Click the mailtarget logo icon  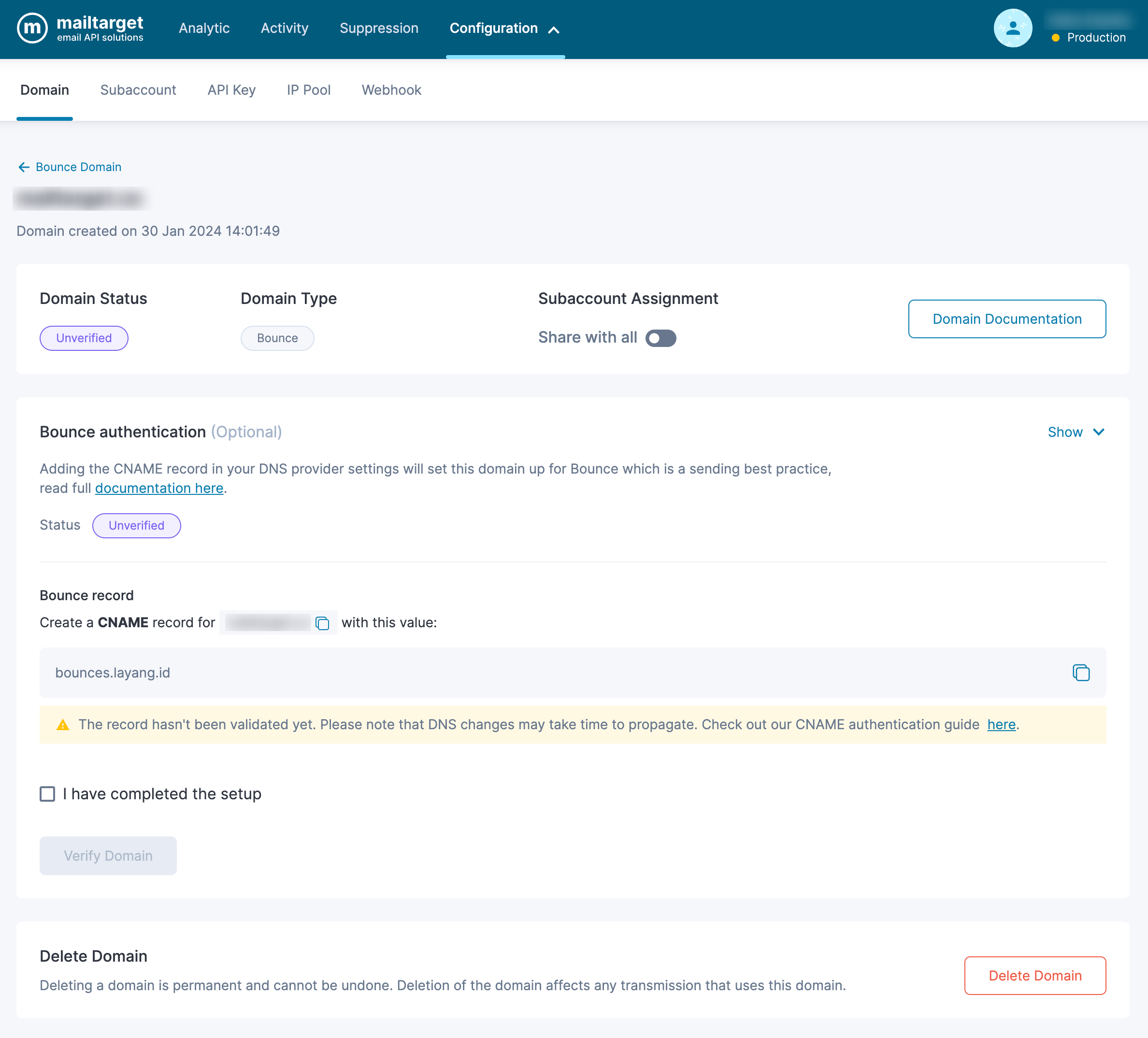32,29
